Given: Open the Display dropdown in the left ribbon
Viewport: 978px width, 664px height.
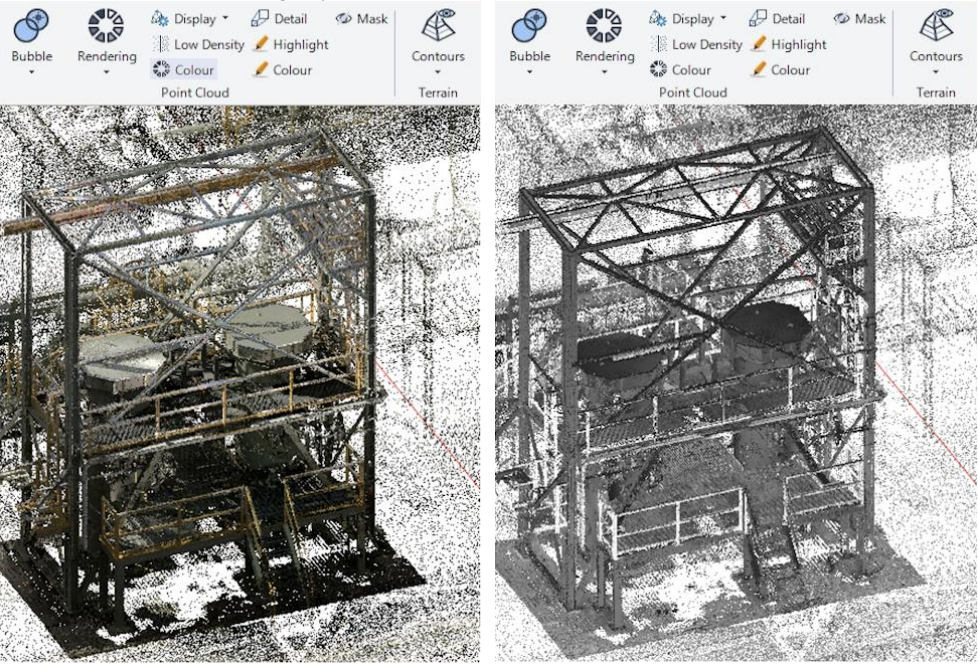Looking at the screenshot, I should pyautogui.click(x=190, y=18).
